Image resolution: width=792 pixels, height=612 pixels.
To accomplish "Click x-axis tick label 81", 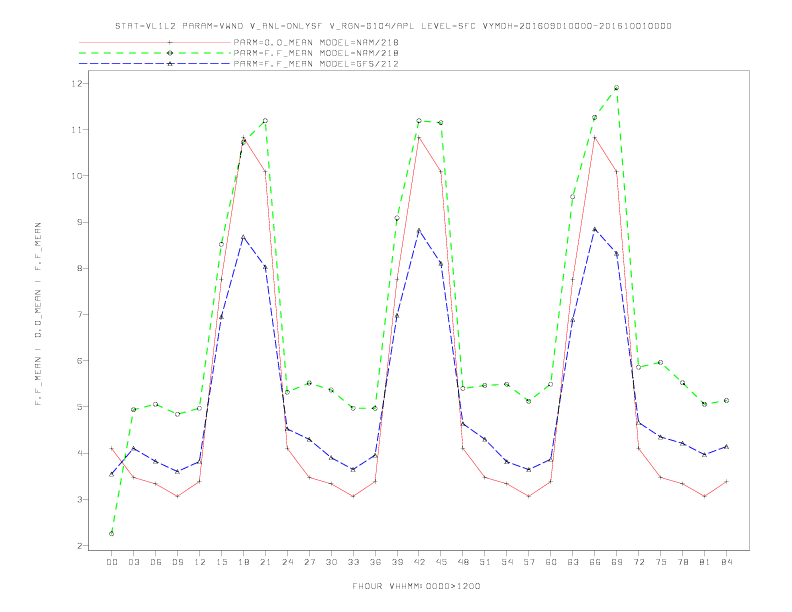I will pyautogui.click(x=705, y=562).
